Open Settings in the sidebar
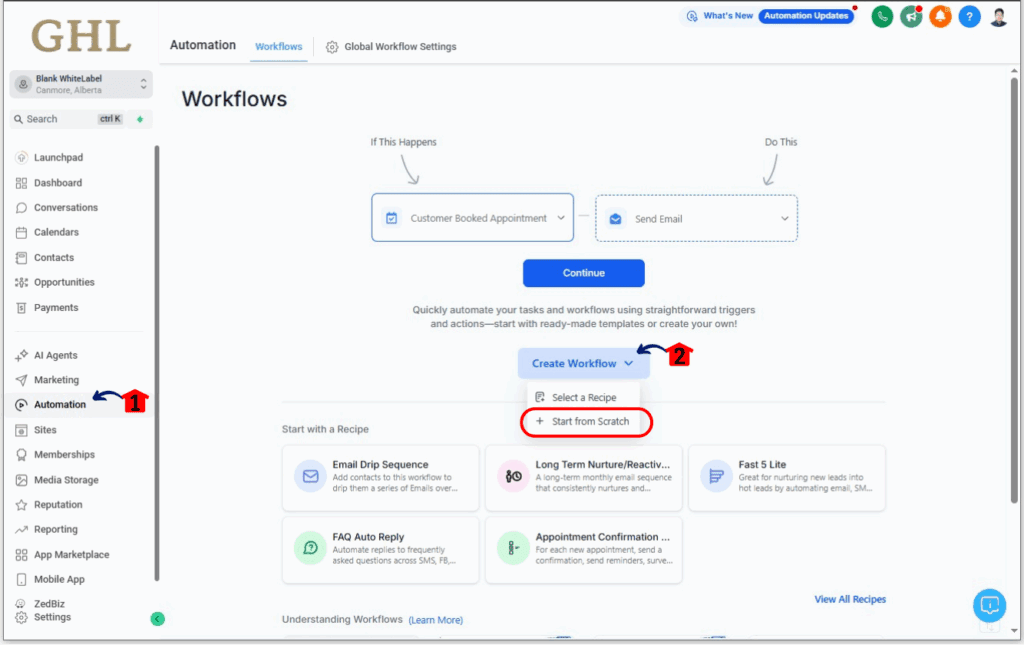This screenshot has width=1024, height=645. (x=43, y=618)
